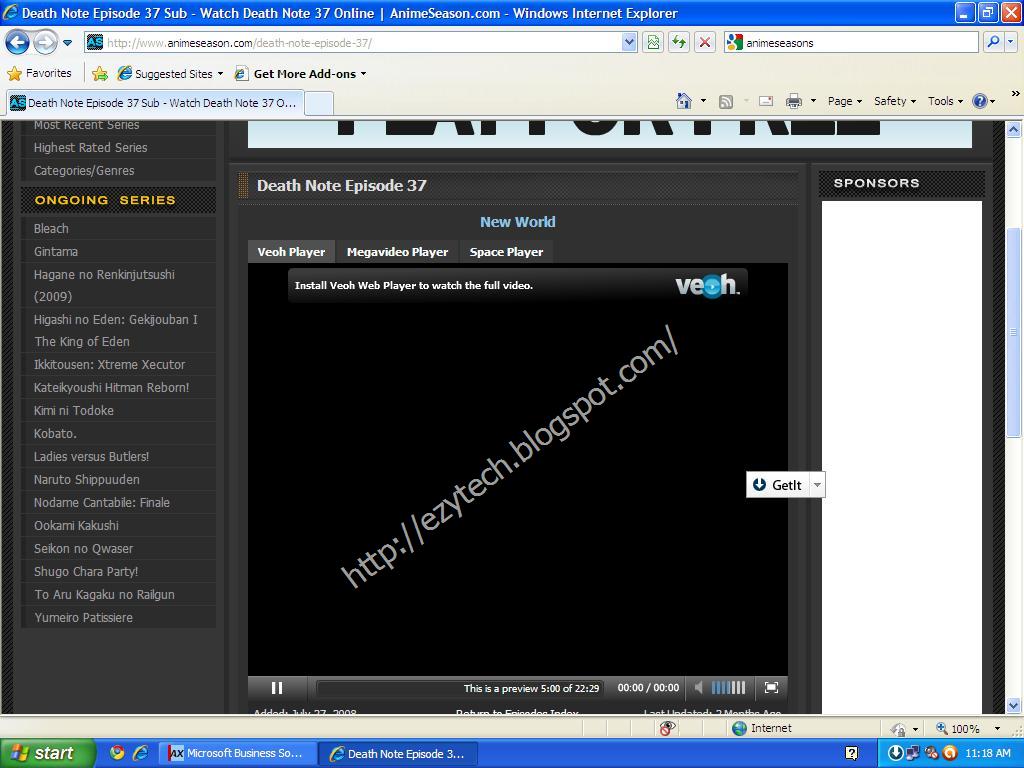Toggle fullscreen video mode

[x=771, y=688]
